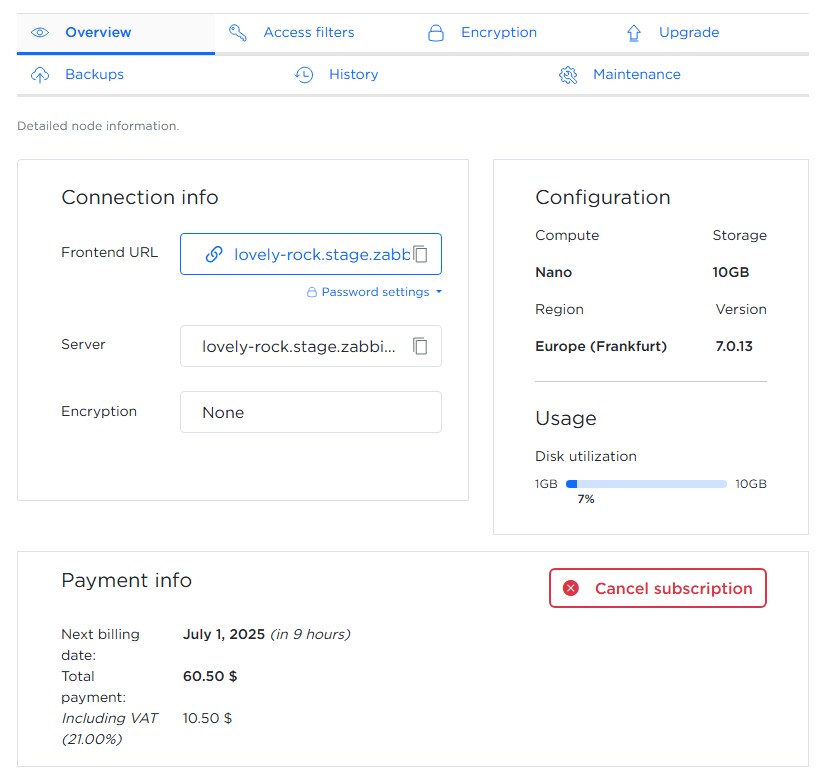This screenshot has height=783, width=827.
Task: Open the Maintenance tab
Action: coord(636,75)
